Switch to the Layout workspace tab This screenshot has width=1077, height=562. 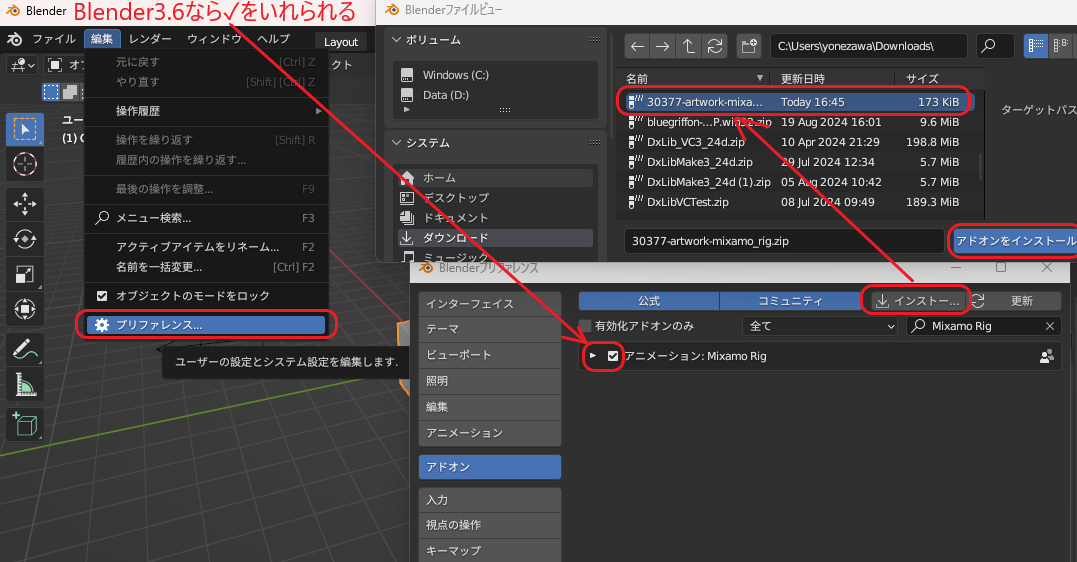tap(341, 42)
